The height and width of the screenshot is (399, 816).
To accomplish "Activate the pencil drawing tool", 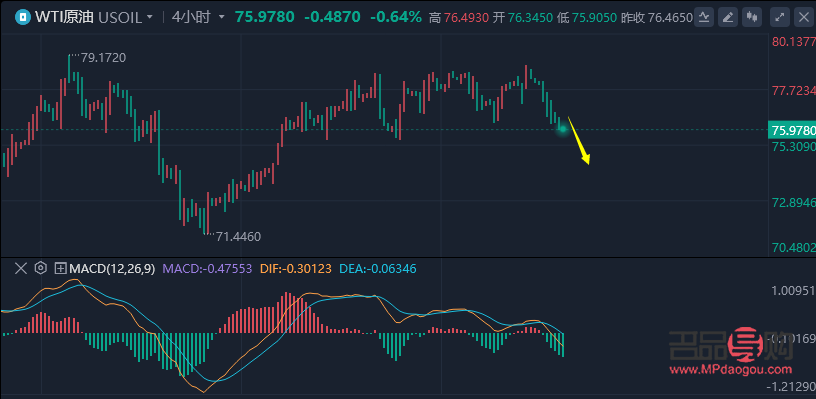I will [x=729, y=17].
